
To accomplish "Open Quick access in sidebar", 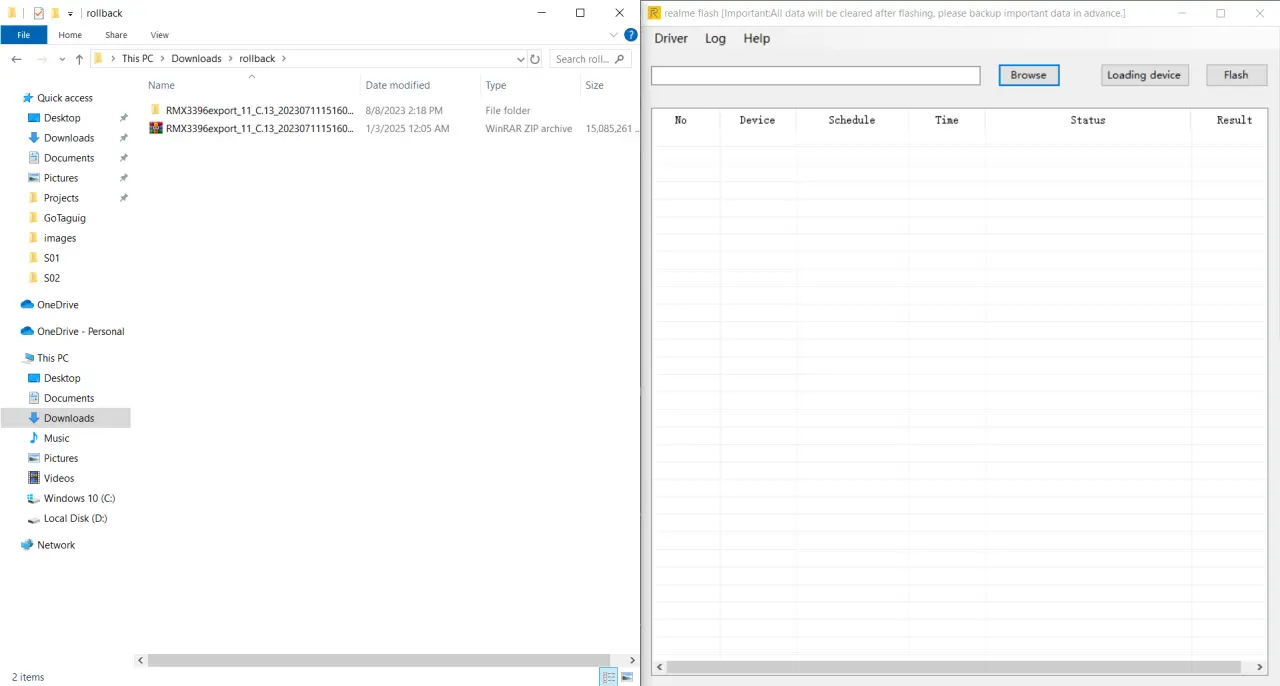I will click(65, 98).
